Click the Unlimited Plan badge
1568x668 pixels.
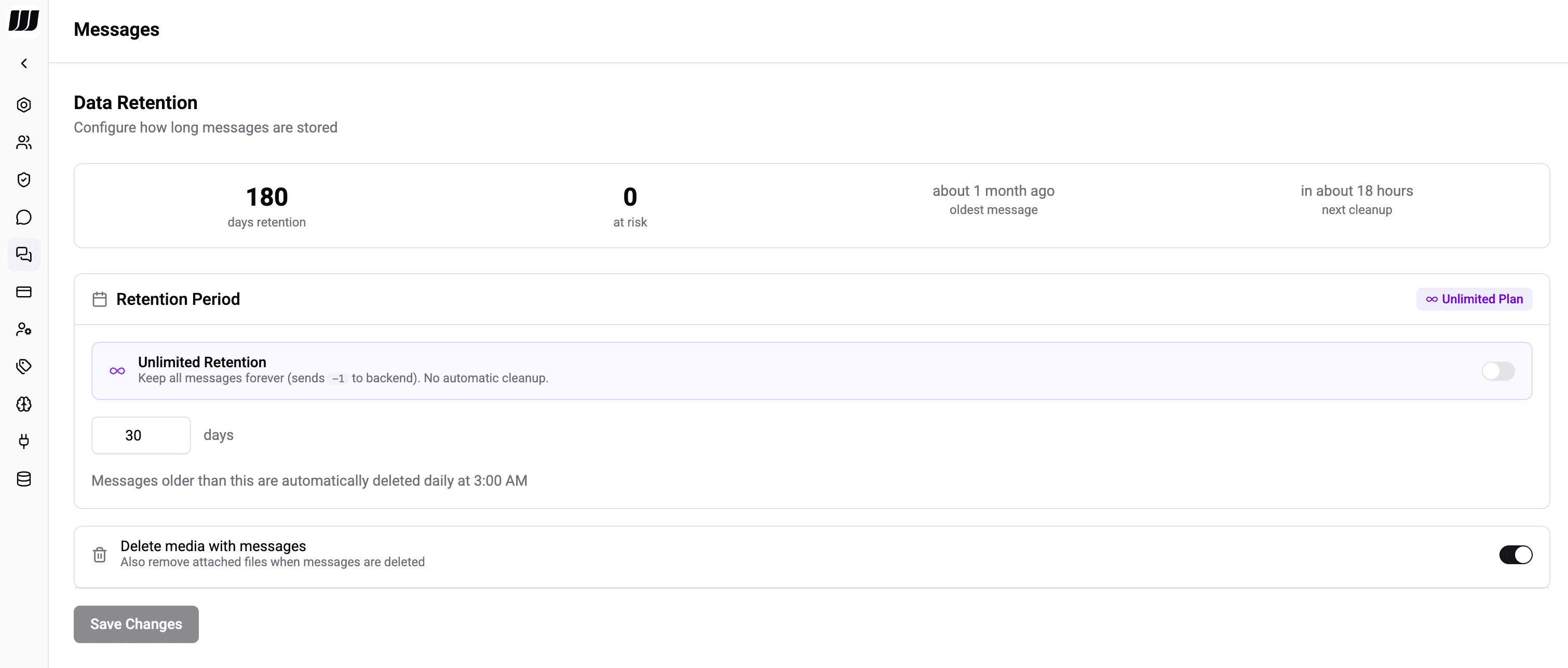pos(1474,299)
